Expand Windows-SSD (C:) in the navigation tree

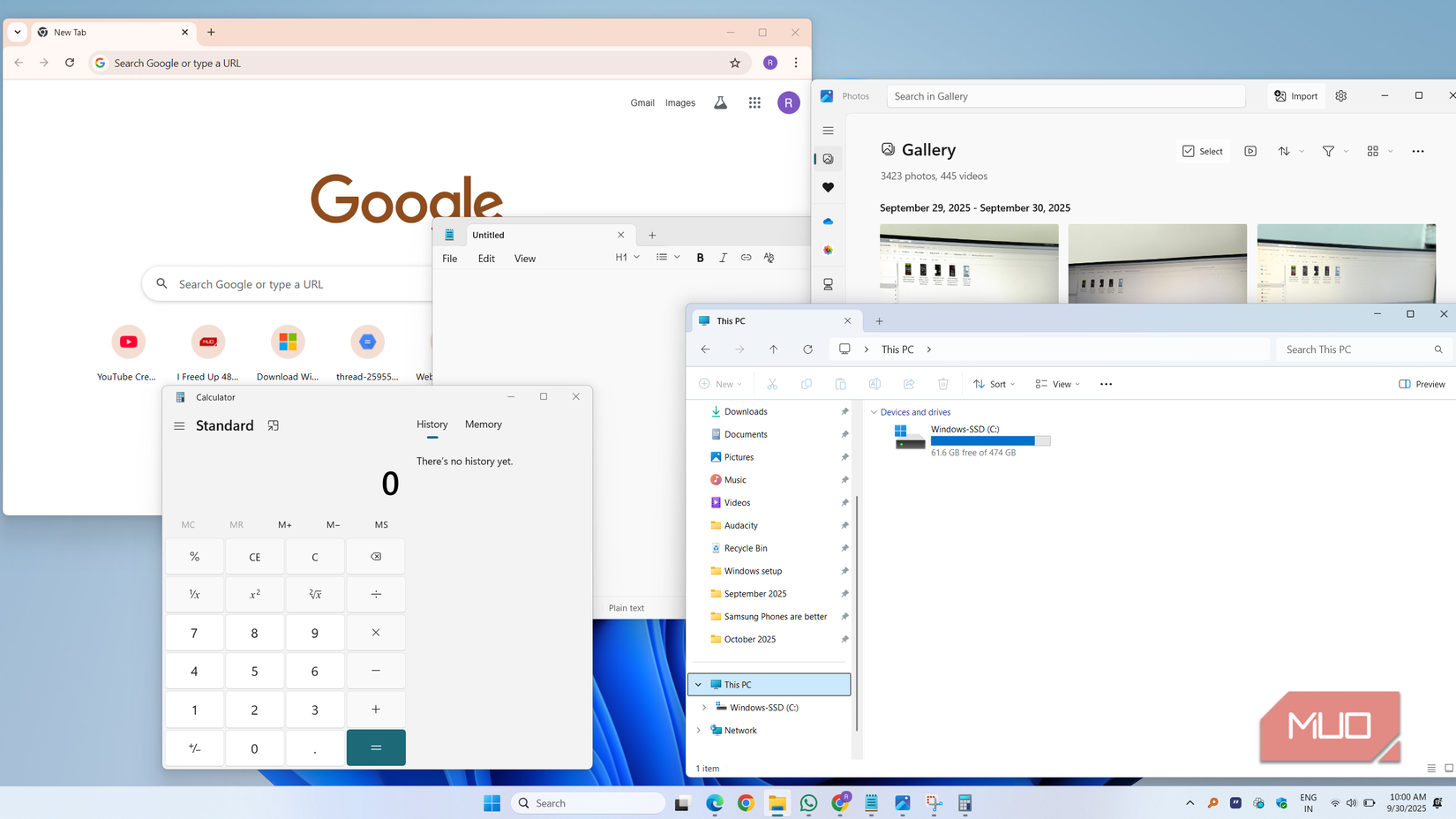pyautogui.click(x=704, y=708)
